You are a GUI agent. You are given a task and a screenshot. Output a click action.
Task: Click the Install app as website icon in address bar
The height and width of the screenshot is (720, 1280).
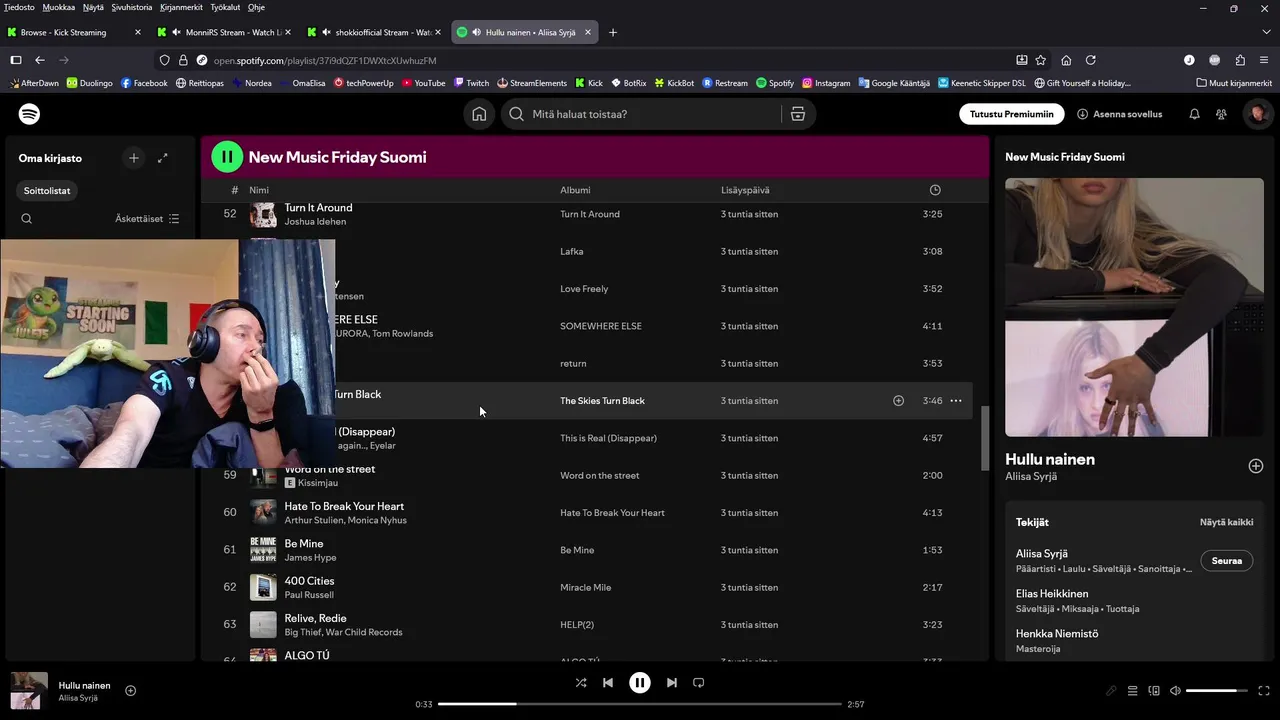click(1021, 60)
